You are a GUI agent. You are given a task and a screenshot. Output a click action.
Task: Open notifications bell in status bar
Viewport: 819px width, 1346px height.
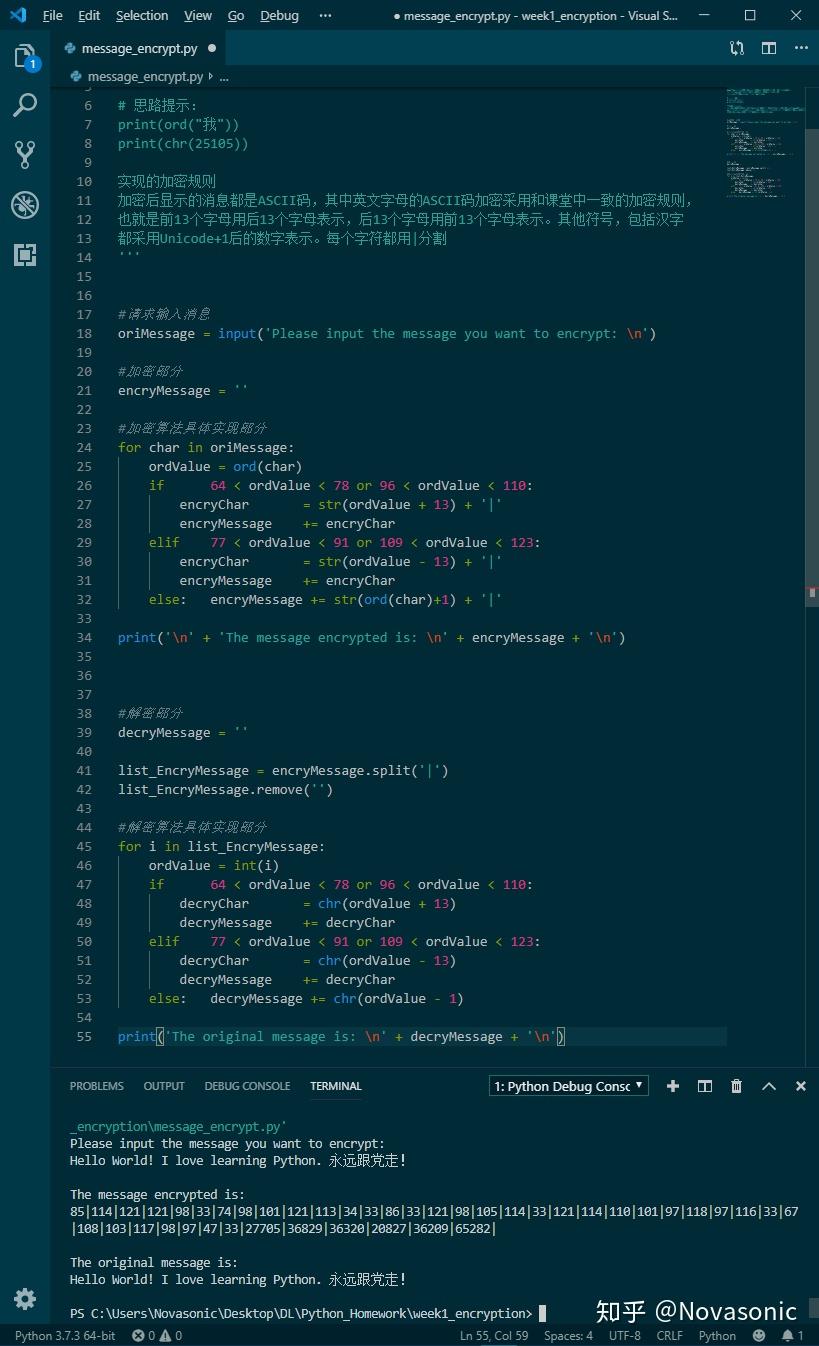[793, 1336]
